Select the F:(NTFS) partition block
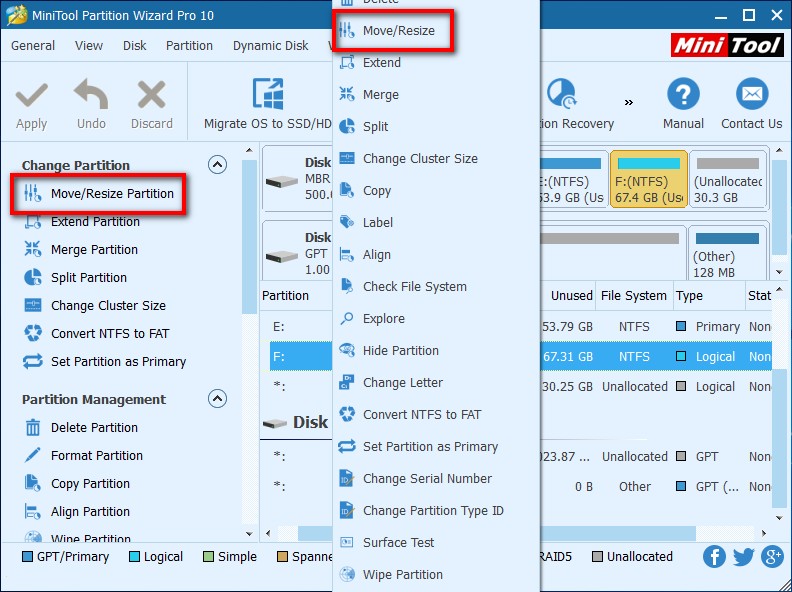 pyautogui.click(x=649, y=179)
